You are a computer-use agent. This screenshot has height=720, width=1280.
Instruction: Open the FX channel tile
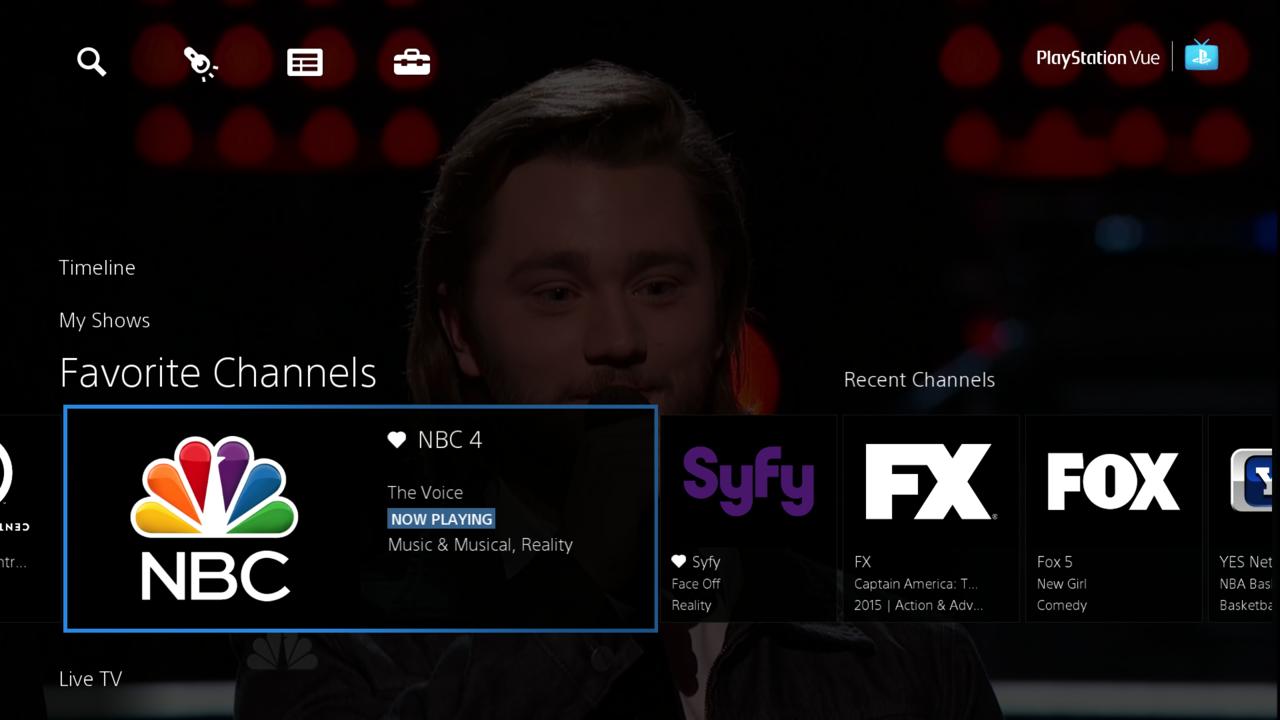[931, 518]
